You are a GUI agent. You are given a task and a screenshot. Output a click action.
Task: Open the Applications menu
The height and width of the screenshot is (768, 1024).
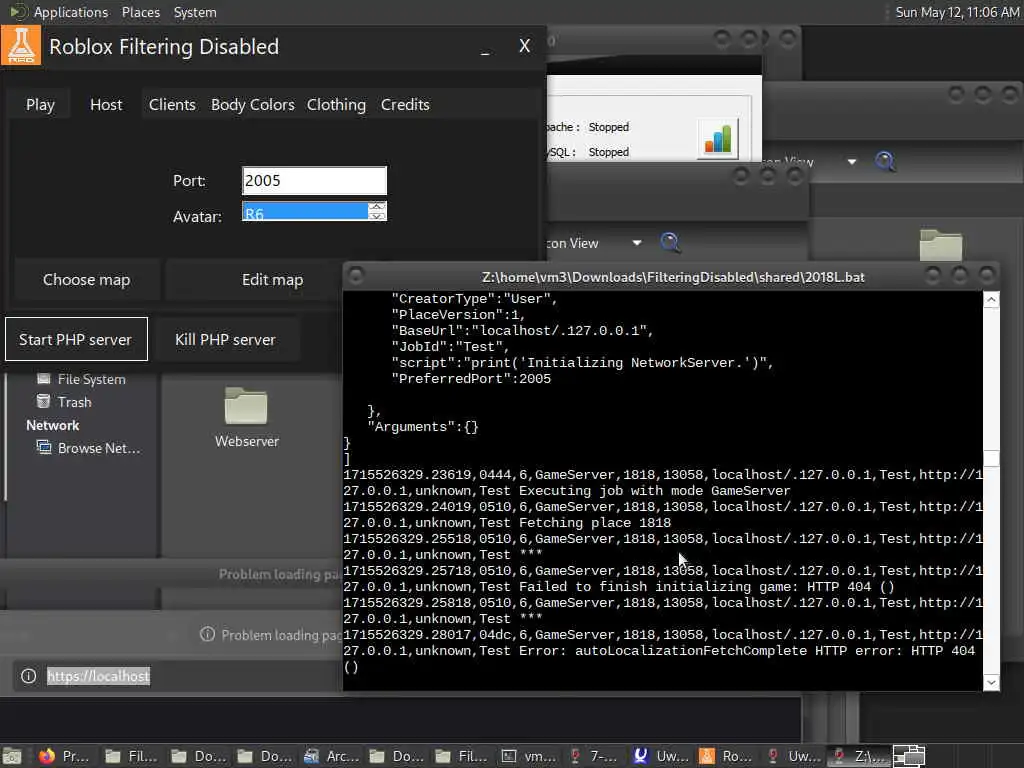click(71, 12)
